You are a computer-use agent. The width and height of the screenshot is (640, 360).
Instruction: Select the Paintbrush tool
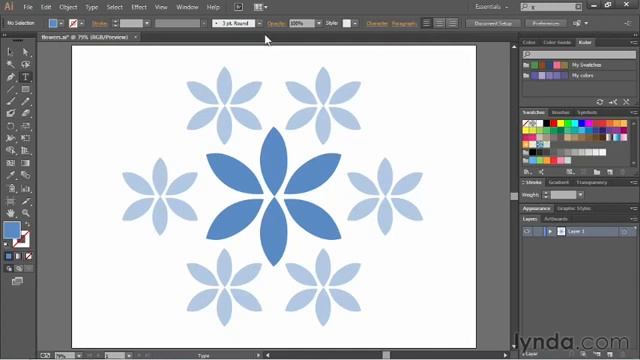10,101
